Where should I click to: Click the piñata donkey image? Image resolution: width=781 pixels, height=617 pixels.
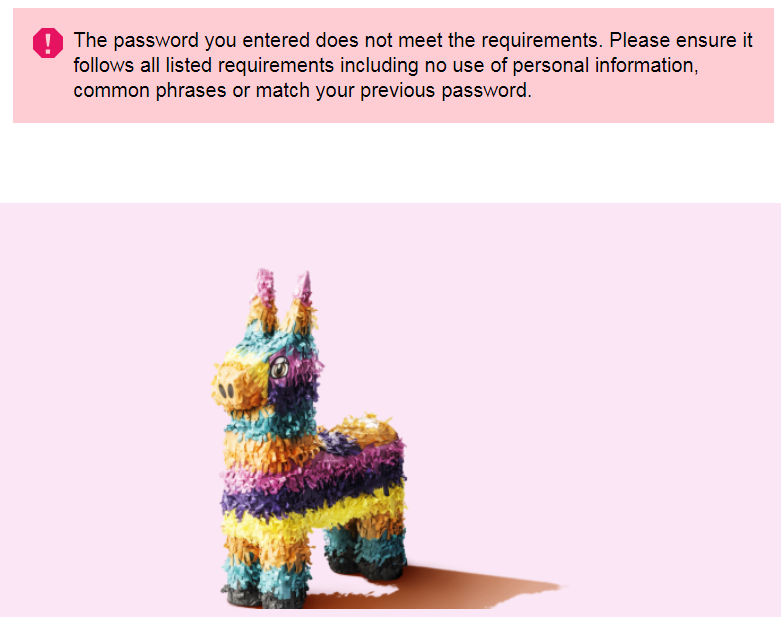[309, 438]
